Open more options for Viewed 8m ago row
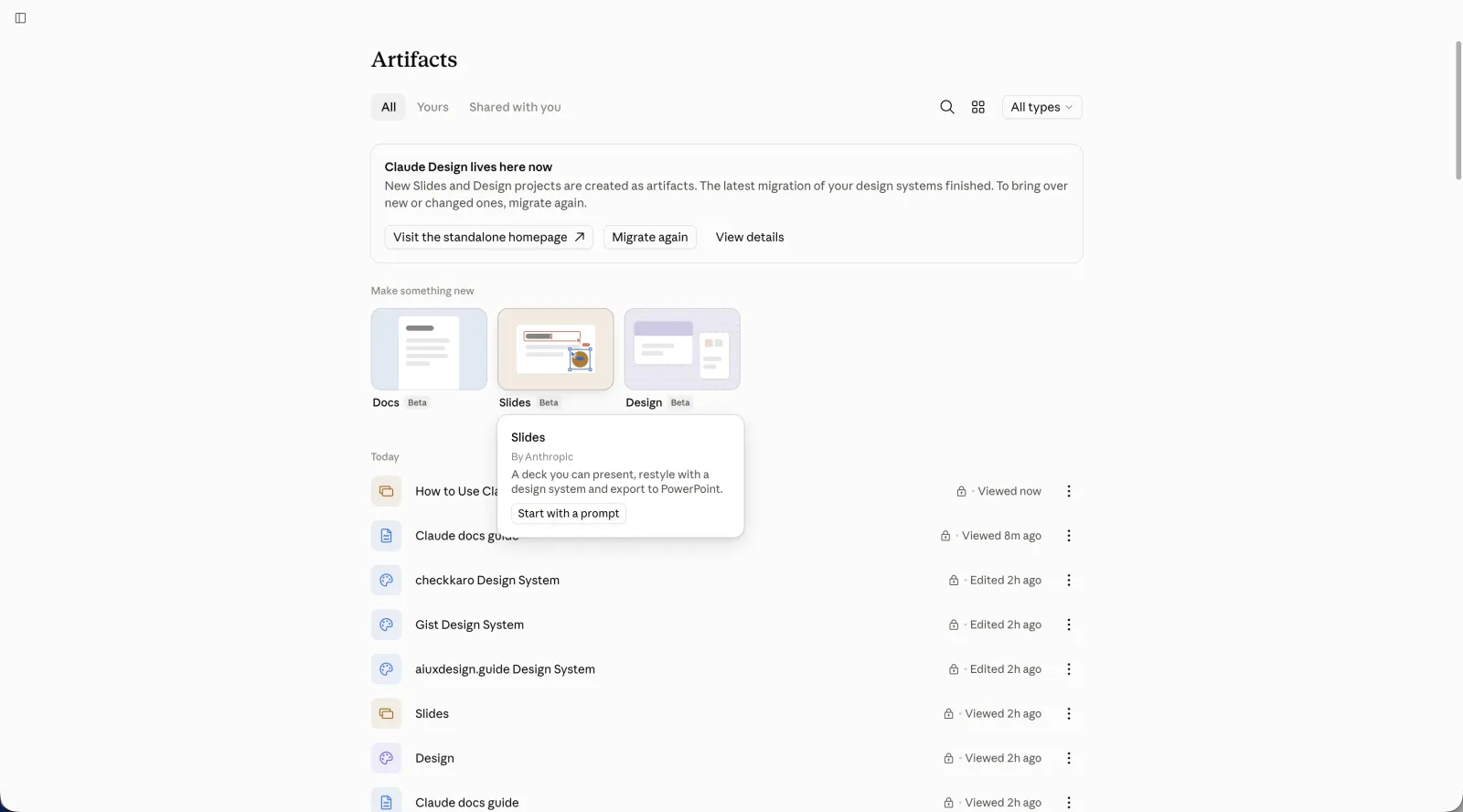The height and width of the screenshot is (812, 1463). click(x=1069, y=536)
